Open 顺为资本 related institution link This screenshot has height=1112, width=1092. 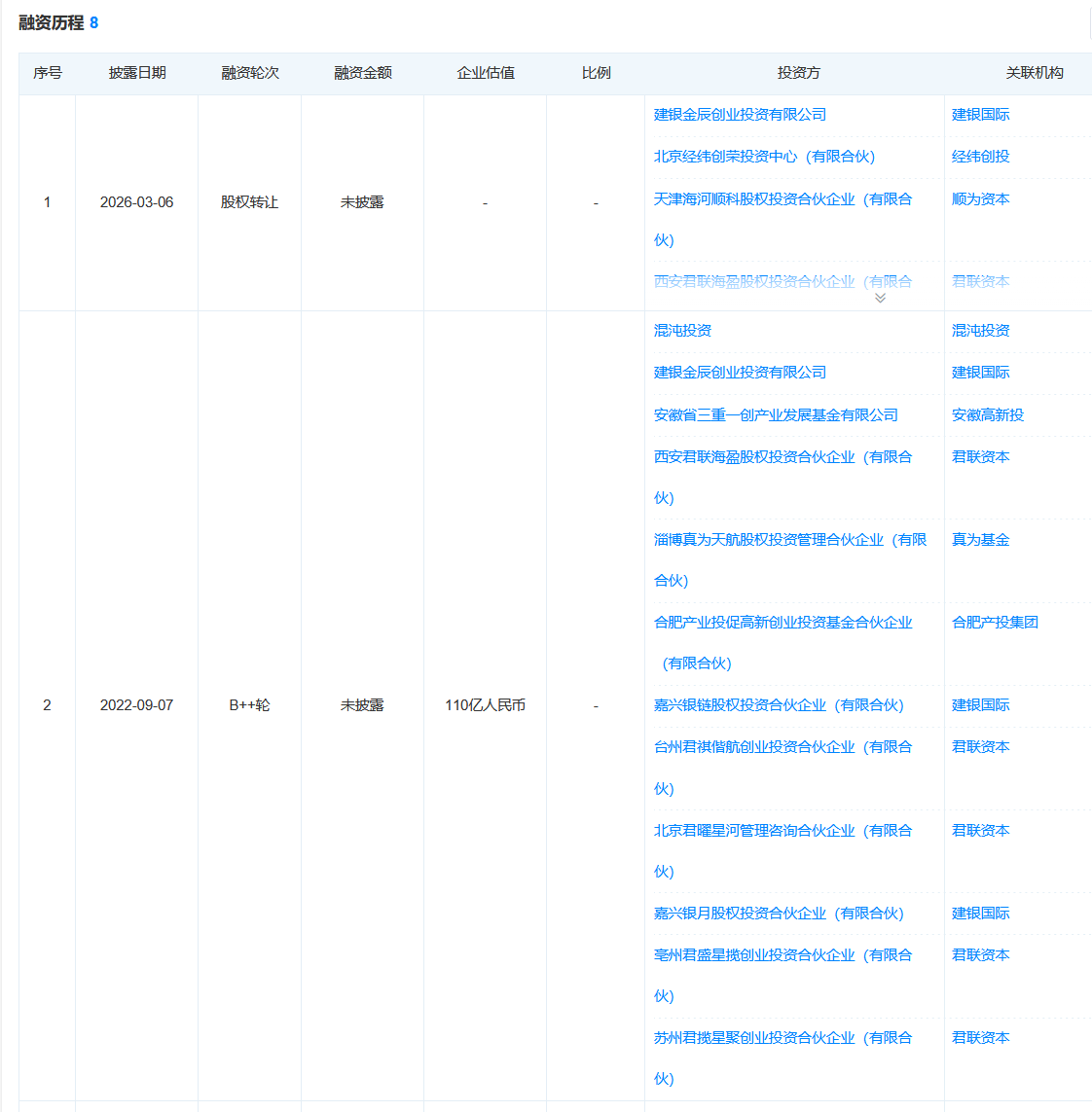pyautogui.click(x=978, y=198)
